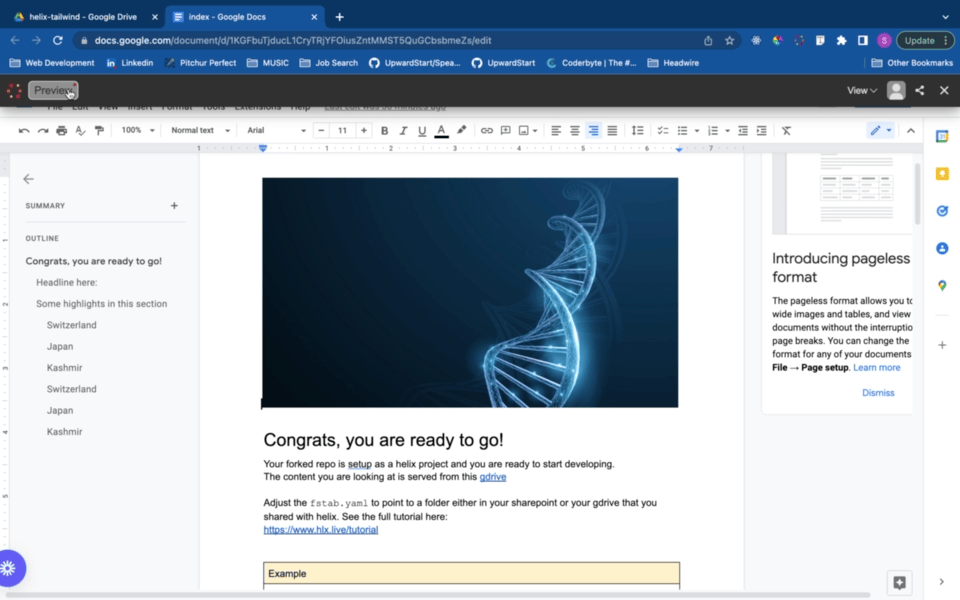Click the undo icon

24,131
